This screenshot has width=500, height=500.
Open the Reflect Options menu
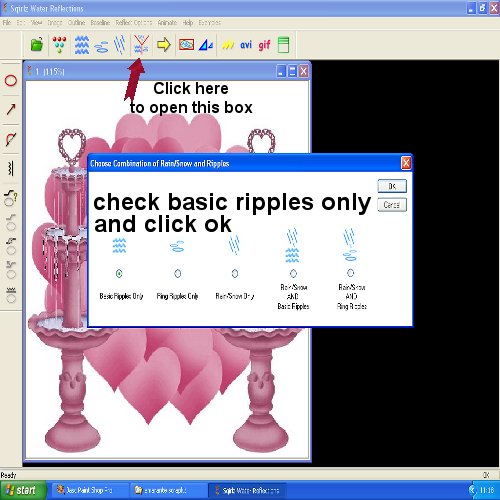pyautogui.click(x=134, y=23)
